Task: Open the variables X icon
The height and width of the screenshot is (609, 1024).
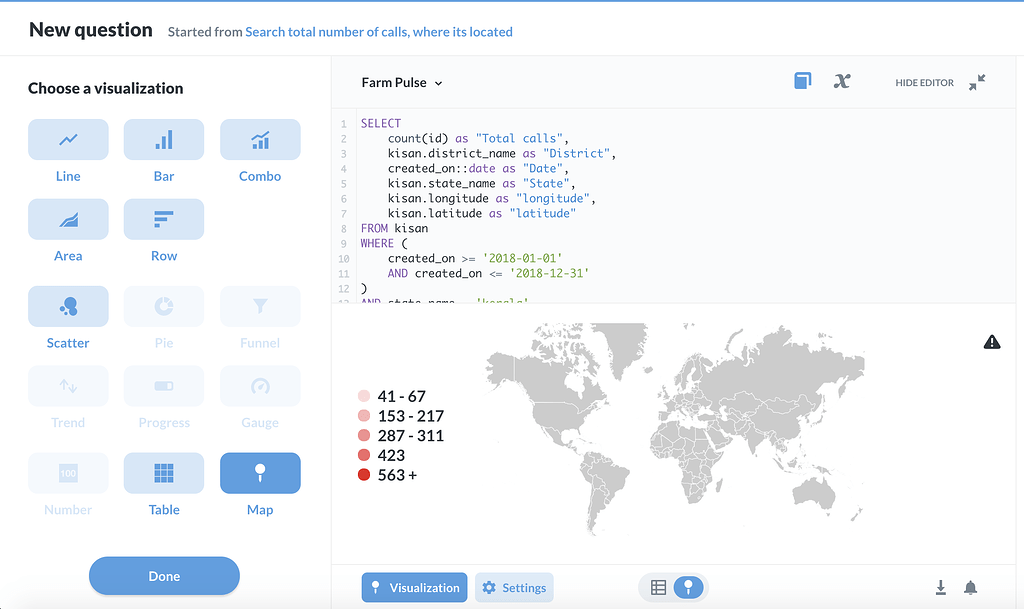Action: click(x=842, y=81)
